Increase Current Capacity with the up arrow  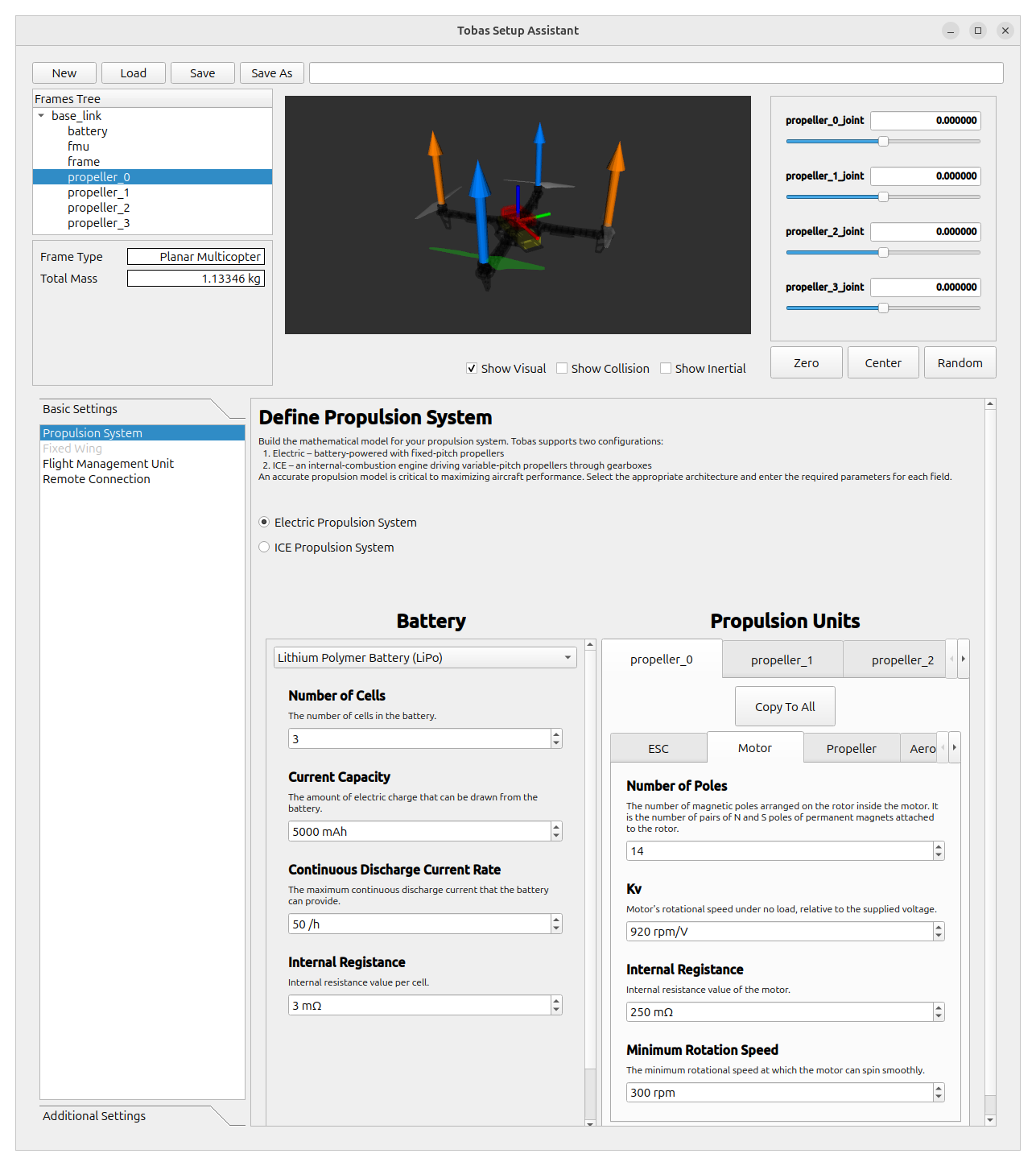[556, 827]
